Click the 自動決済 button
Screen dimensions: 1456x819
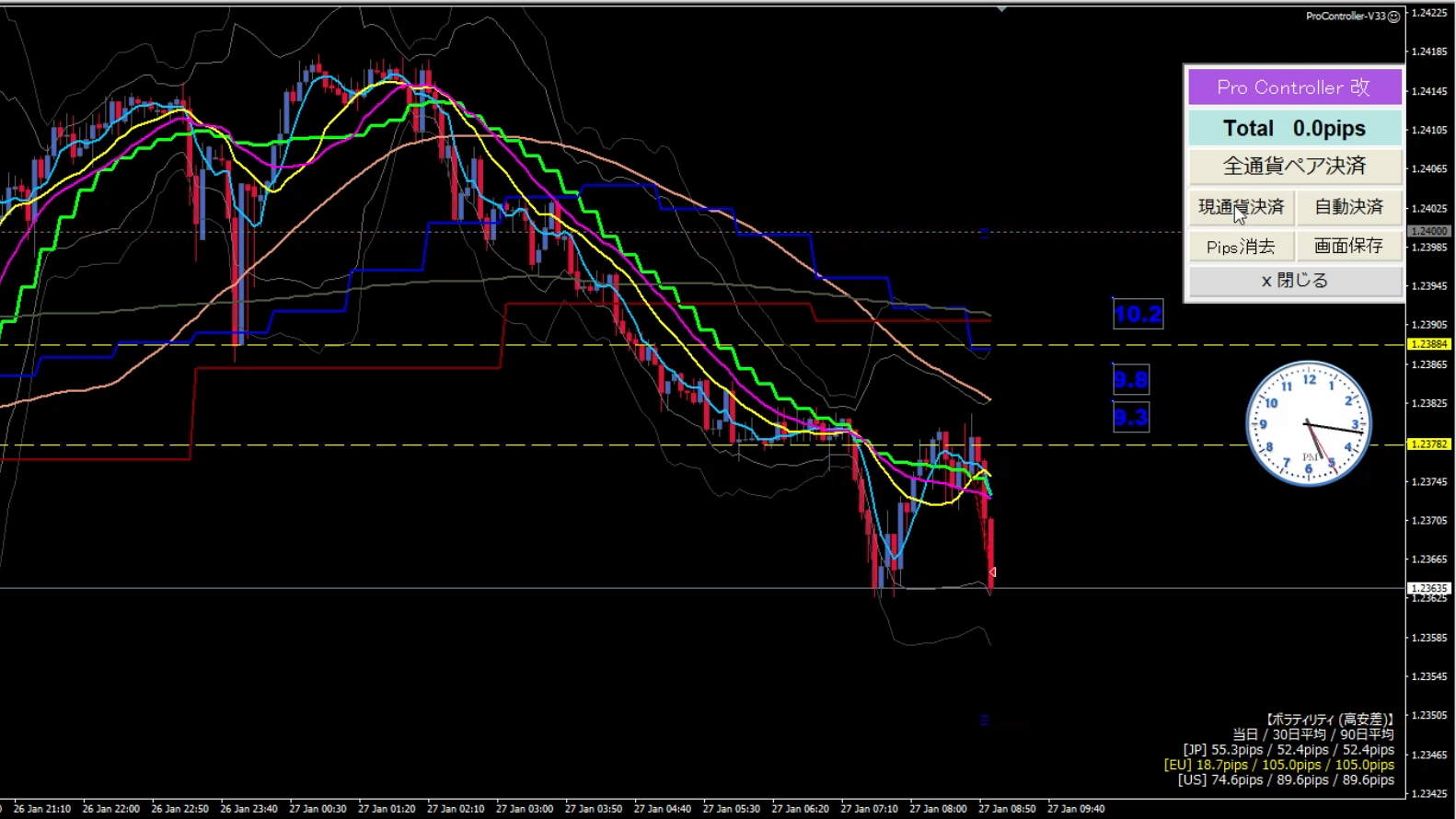pyautogui.click(x=1349, y=207)
